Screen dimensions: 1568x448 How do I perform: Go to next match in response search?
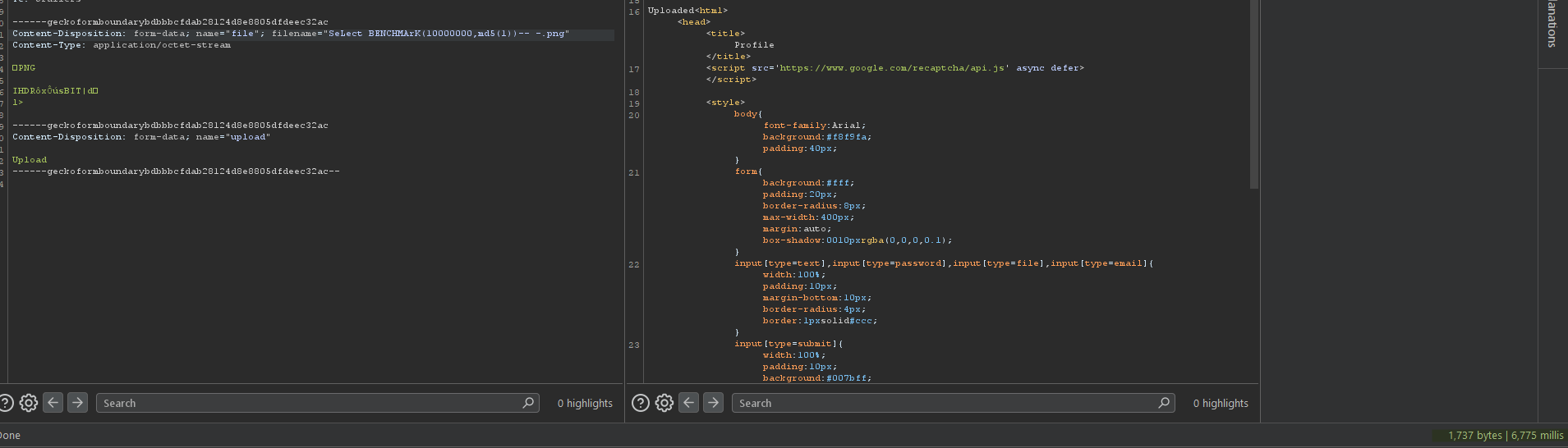[x=713, y=403]
